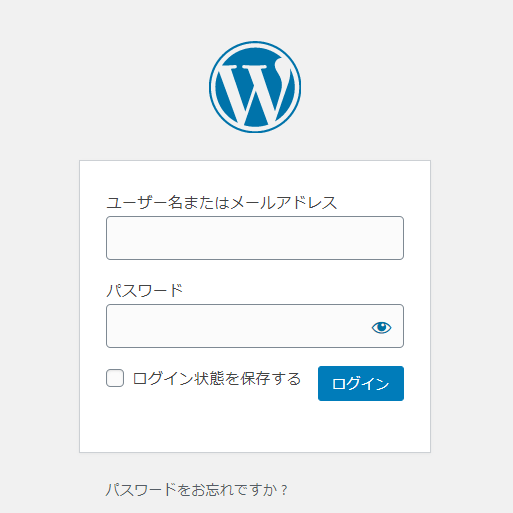
Task: Click the ユーザー名またはメールアドレス label text
Action: pyautogui.click(x=222, y=203)
